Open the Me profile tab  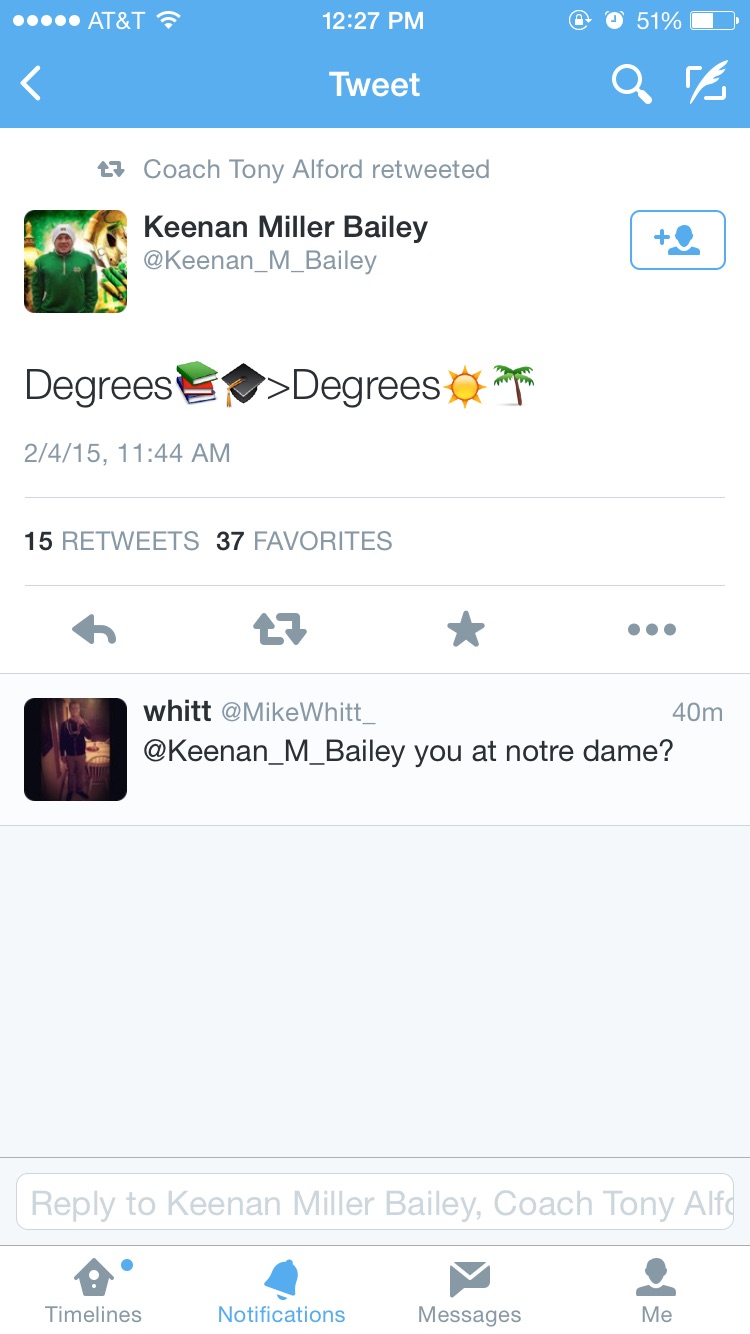click(656, 1290)
